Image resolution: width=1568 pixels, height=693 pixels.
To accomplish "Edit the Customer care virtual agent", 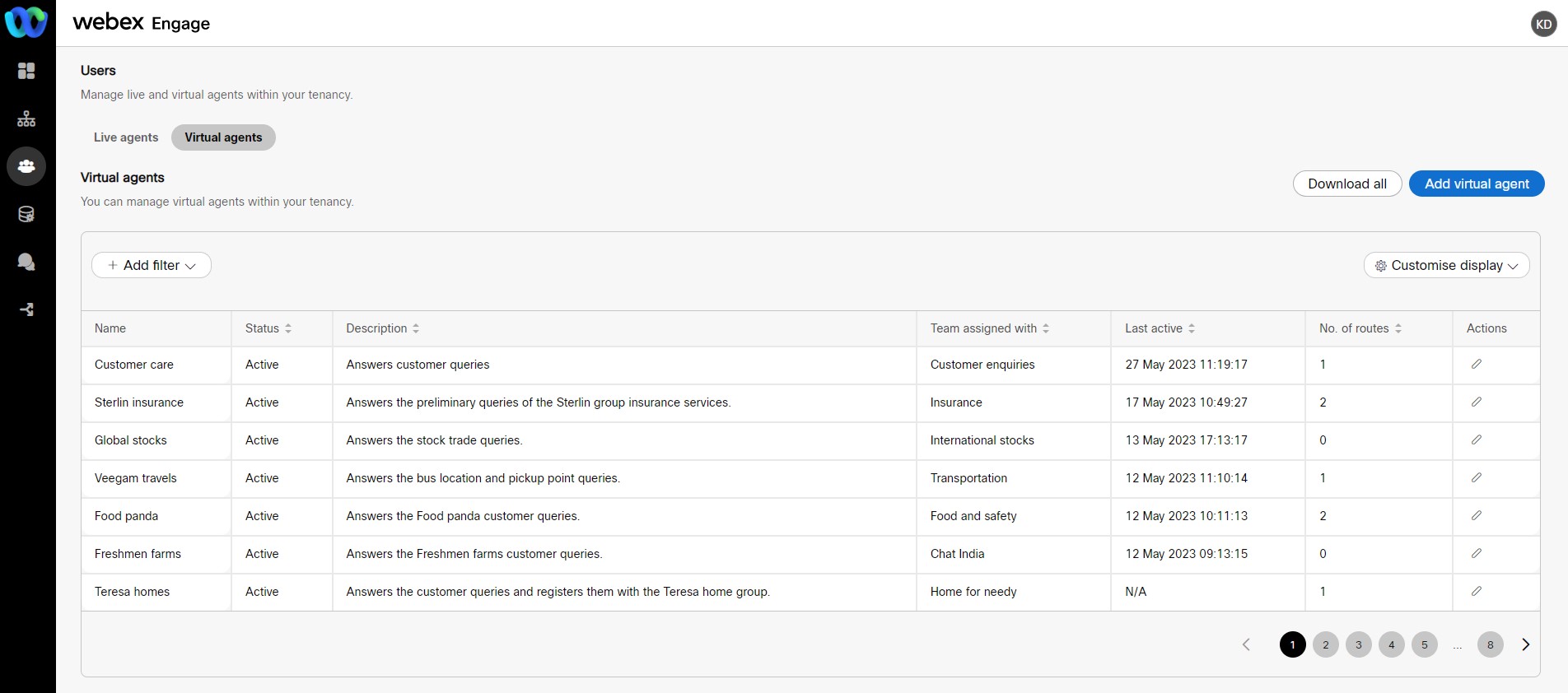I will coord(1477,364).
